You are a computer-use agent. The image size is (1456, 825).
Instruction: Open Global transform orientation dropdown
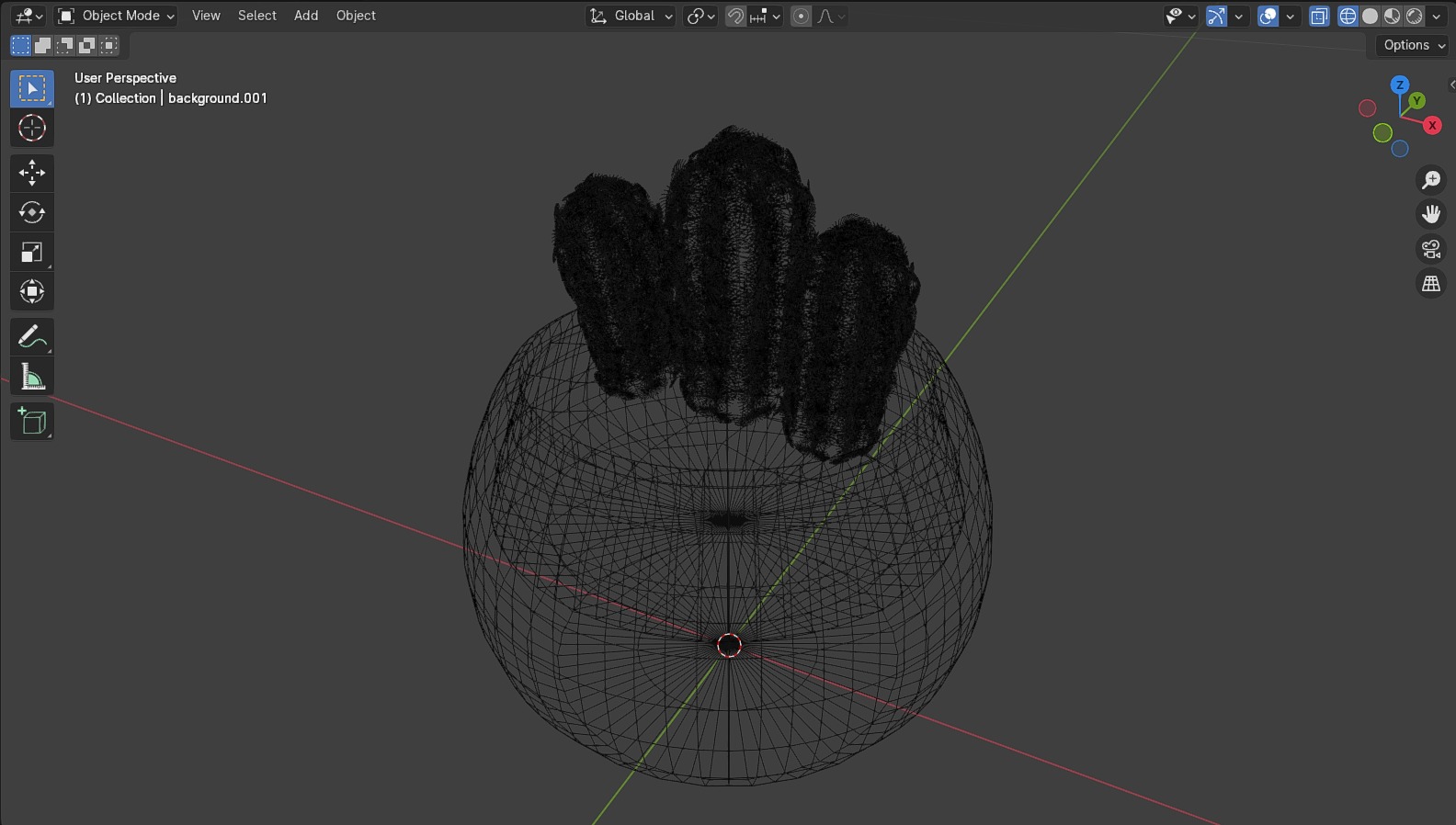coord(631,16)
